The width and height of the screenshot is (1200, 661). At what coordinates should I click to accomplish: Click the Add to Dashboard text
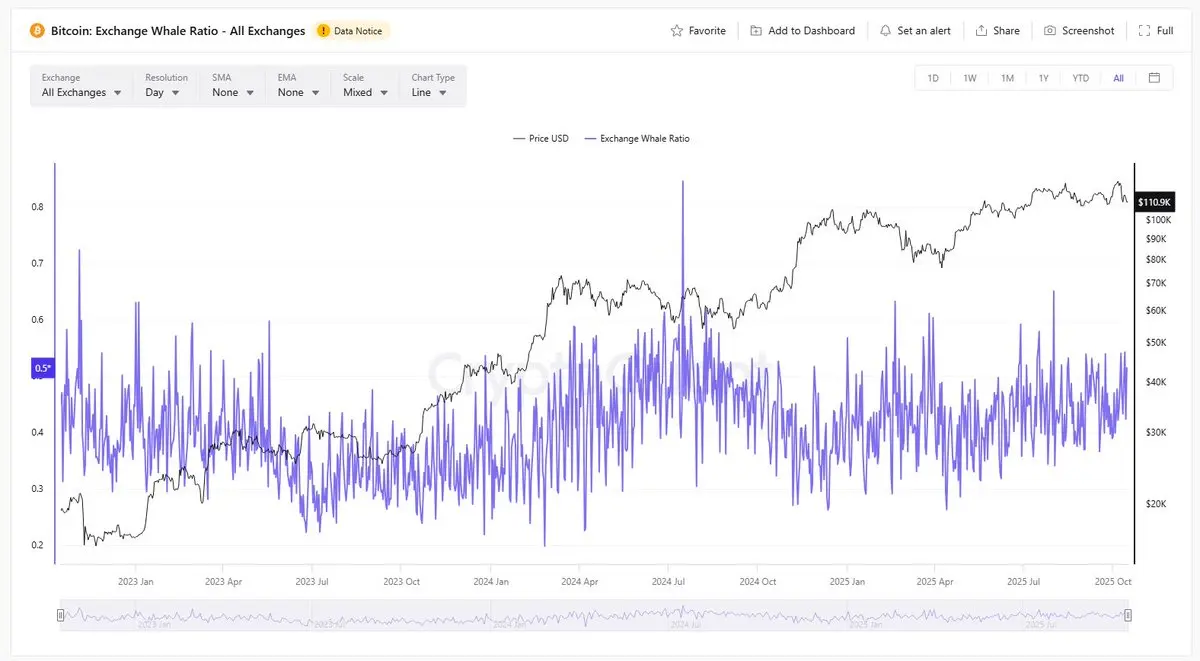click(x=811, y=31)
